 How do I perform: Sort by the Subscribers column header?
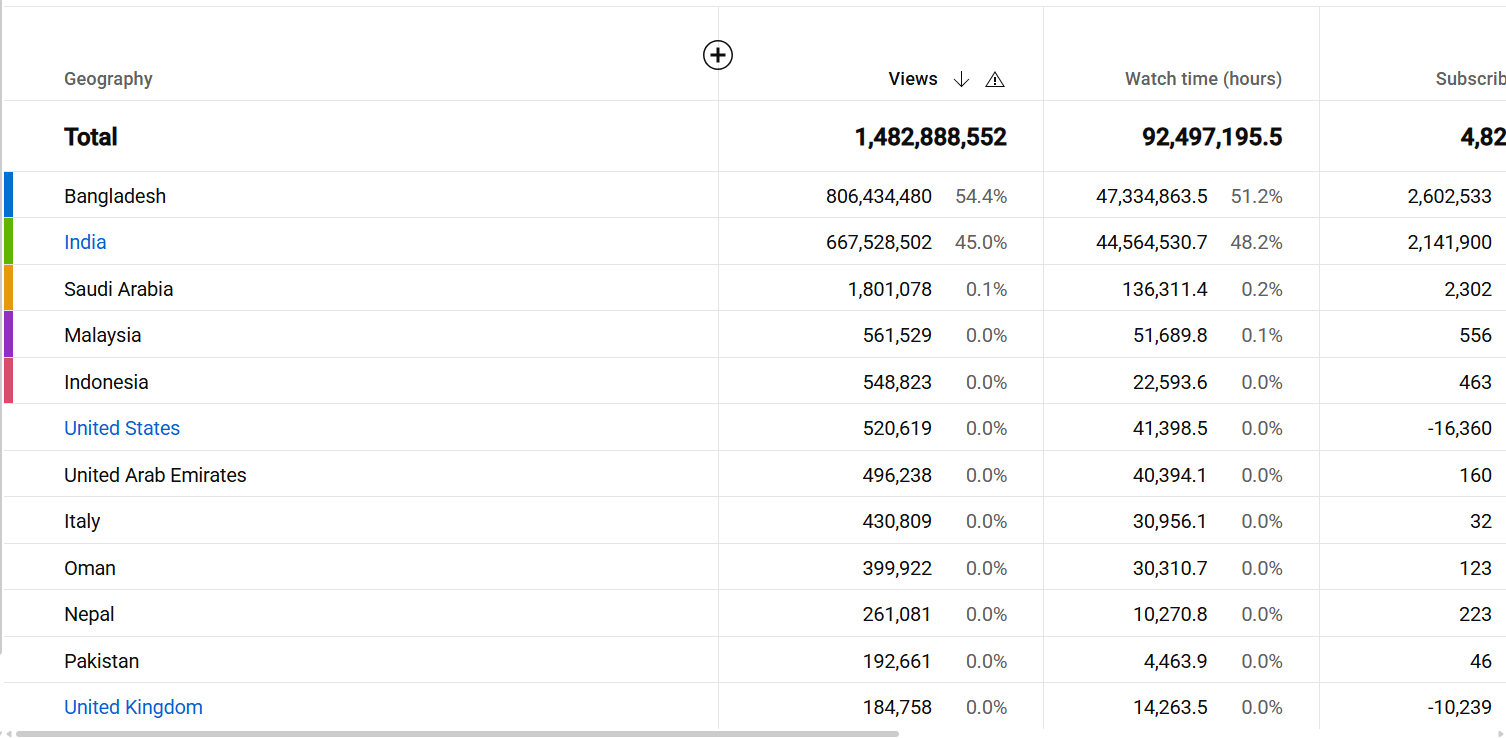point(1470,79)
